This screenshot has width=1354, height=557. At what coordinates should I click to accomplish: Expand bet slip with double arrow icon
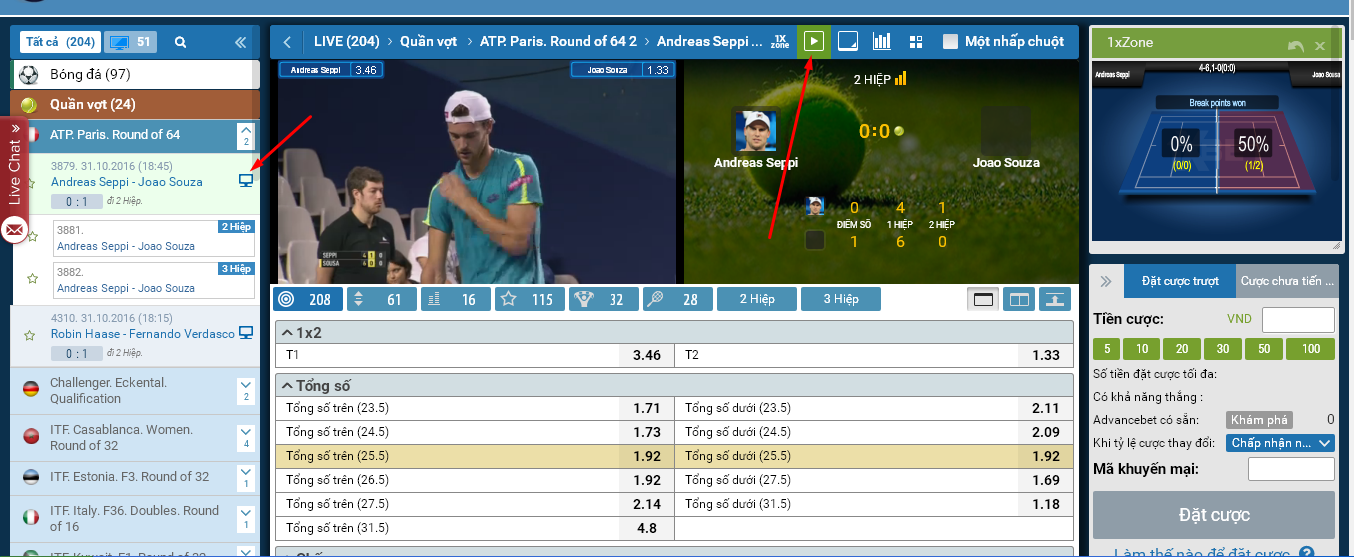[1107, 281]
